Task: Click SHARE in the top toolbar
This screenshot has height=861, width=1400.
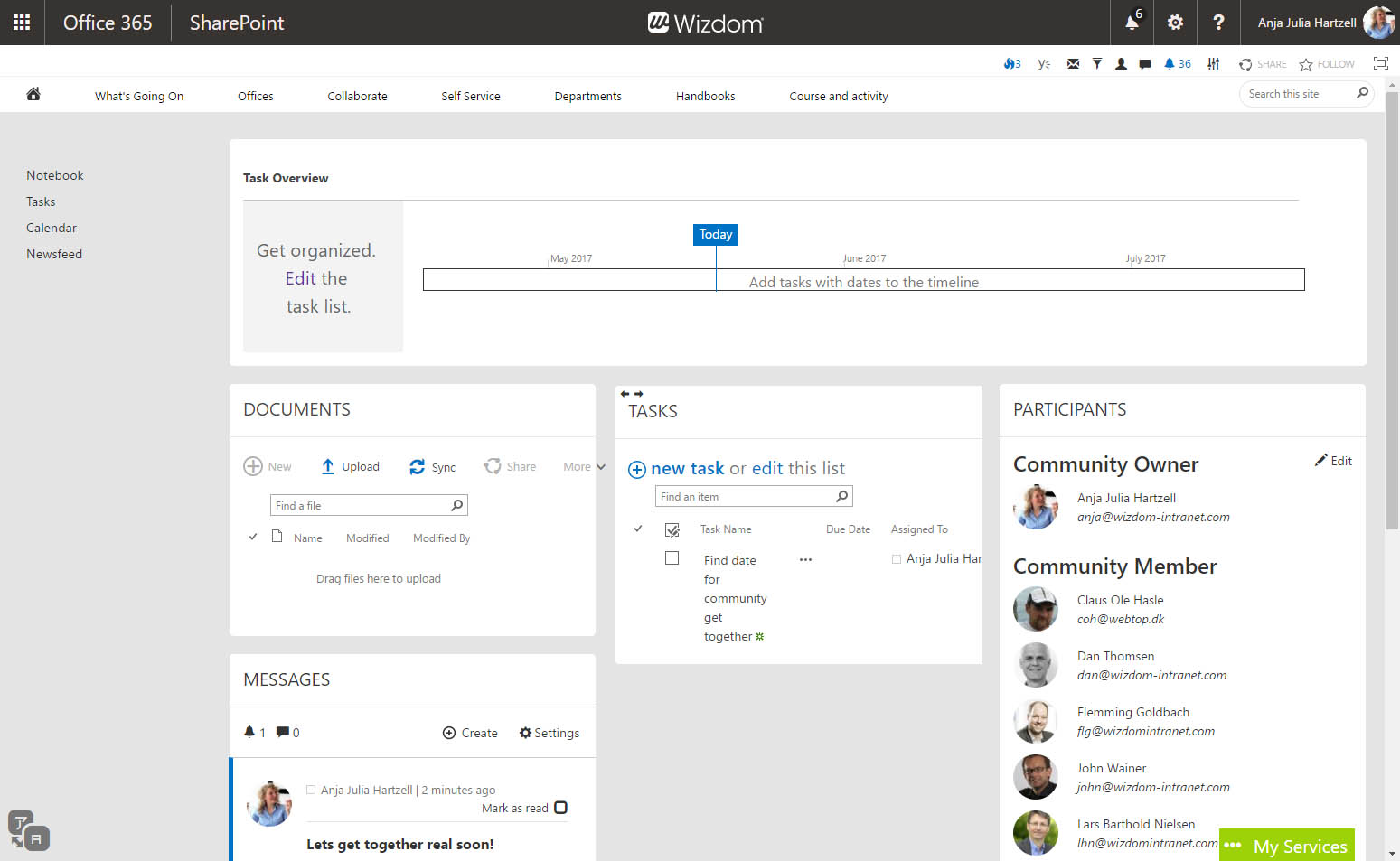Action: (1263, 64)
